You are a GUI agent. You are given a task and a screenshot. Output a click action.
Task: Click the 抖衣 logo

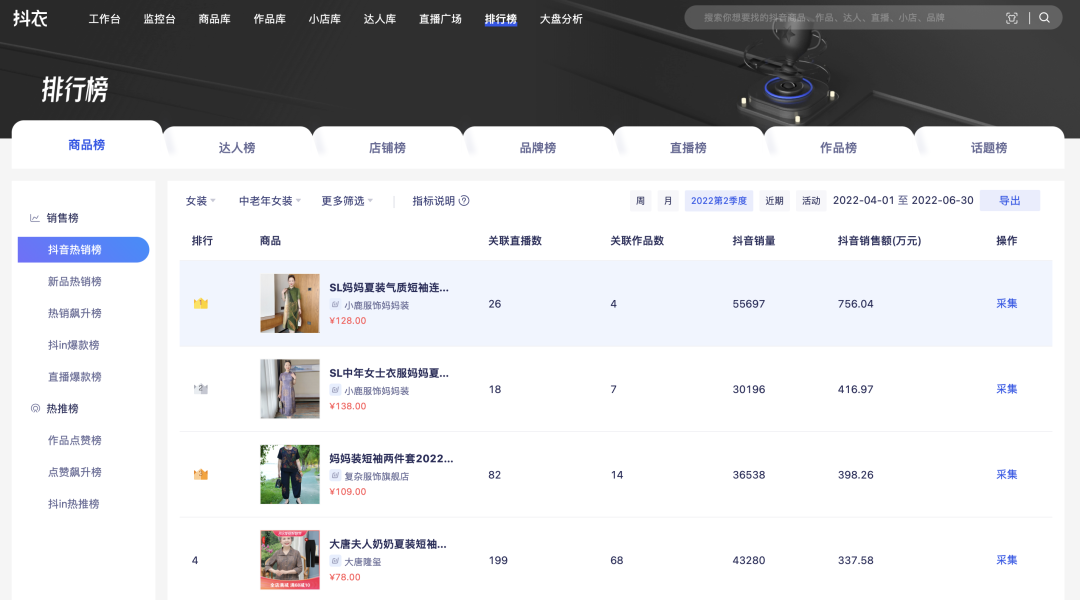point(30,18)
